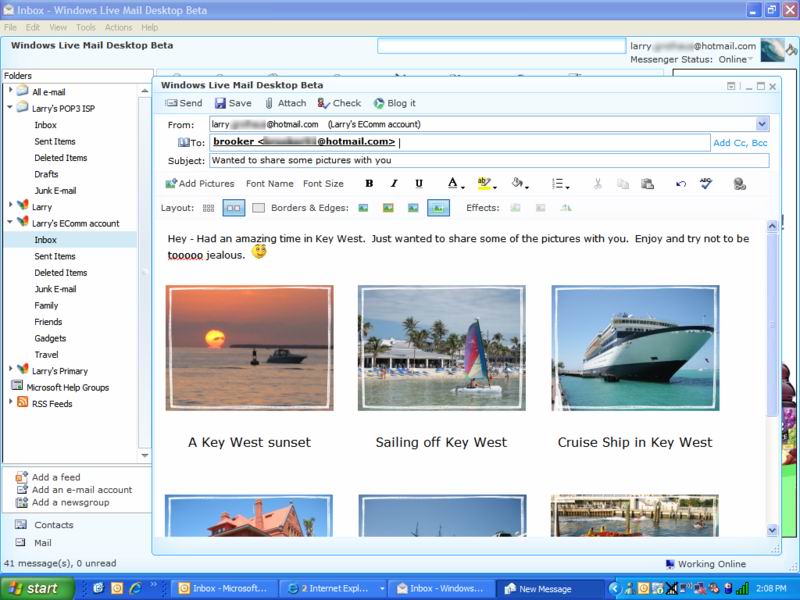
Task: Select the small-grid photo layout
Action: pos(209,208)
